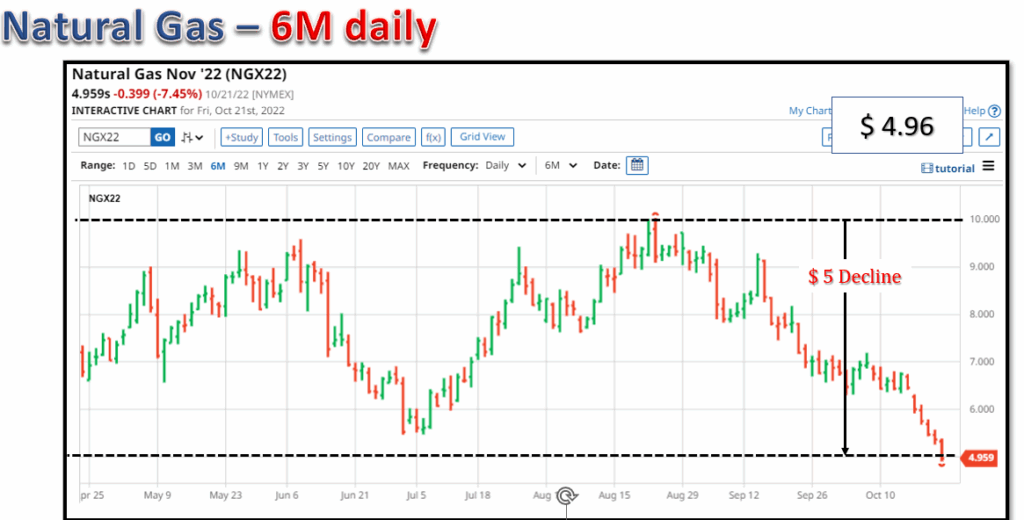Expand the Frequency Daily dropdown
The width and height of the screenshot is (1024, 520).
coord(505,165)
